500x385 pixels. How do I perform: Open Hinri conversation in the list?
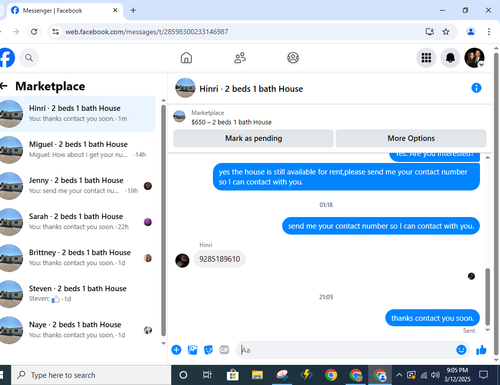tap(78, 114)
